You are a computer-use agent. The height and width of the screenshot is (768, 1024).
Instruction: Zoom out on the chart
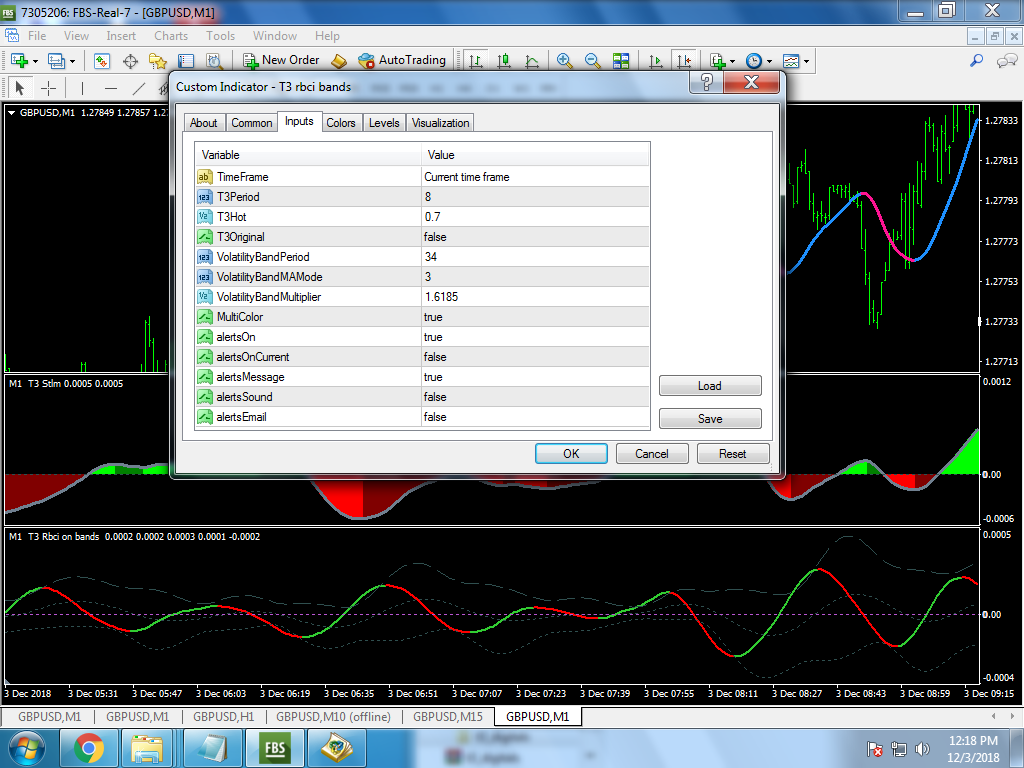click(x=592, y=61)
